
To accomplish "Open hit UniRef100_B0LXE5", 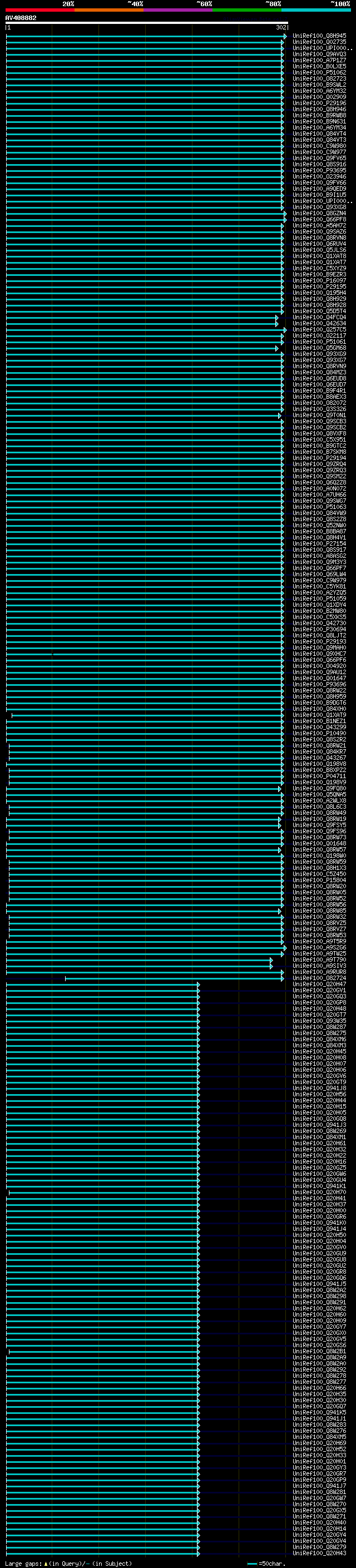I will (x=319, y=66).
